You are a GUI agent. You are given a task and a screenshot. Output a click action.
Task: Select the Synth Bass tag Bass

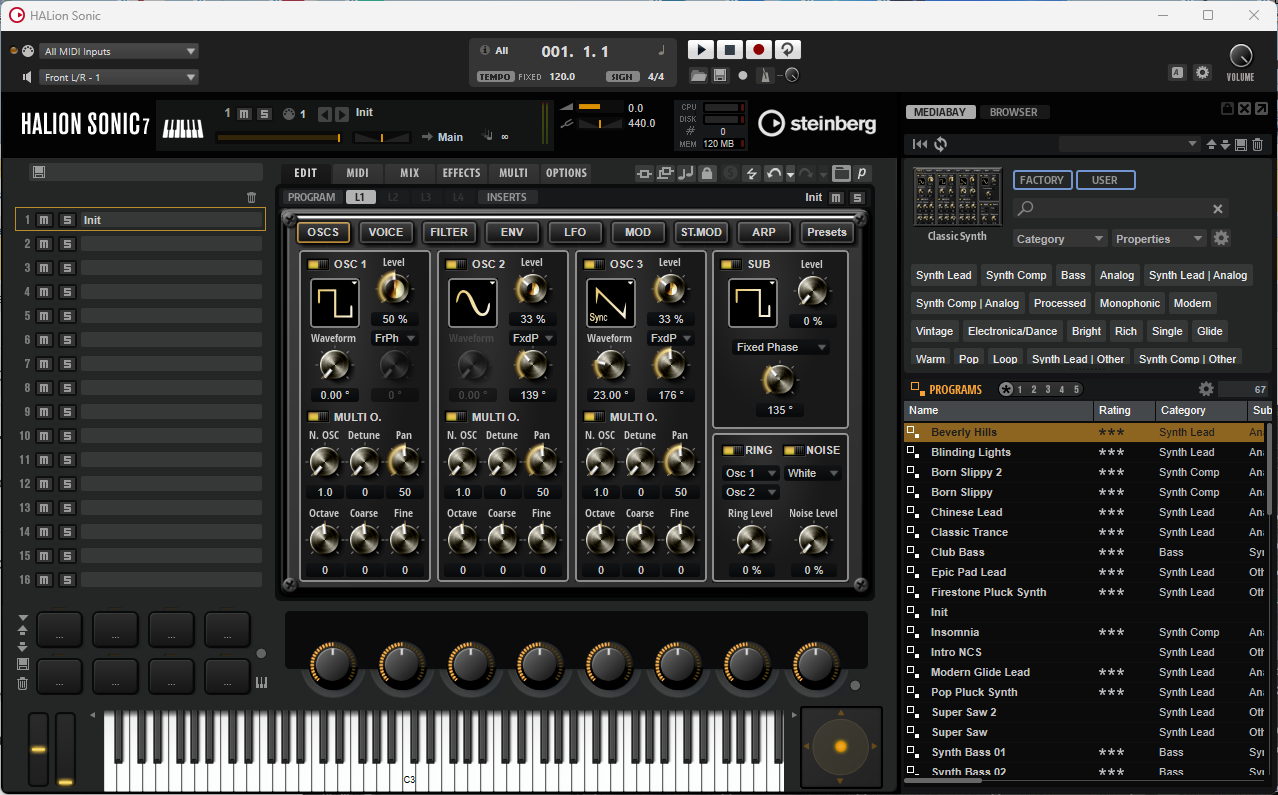point(1073,275)
